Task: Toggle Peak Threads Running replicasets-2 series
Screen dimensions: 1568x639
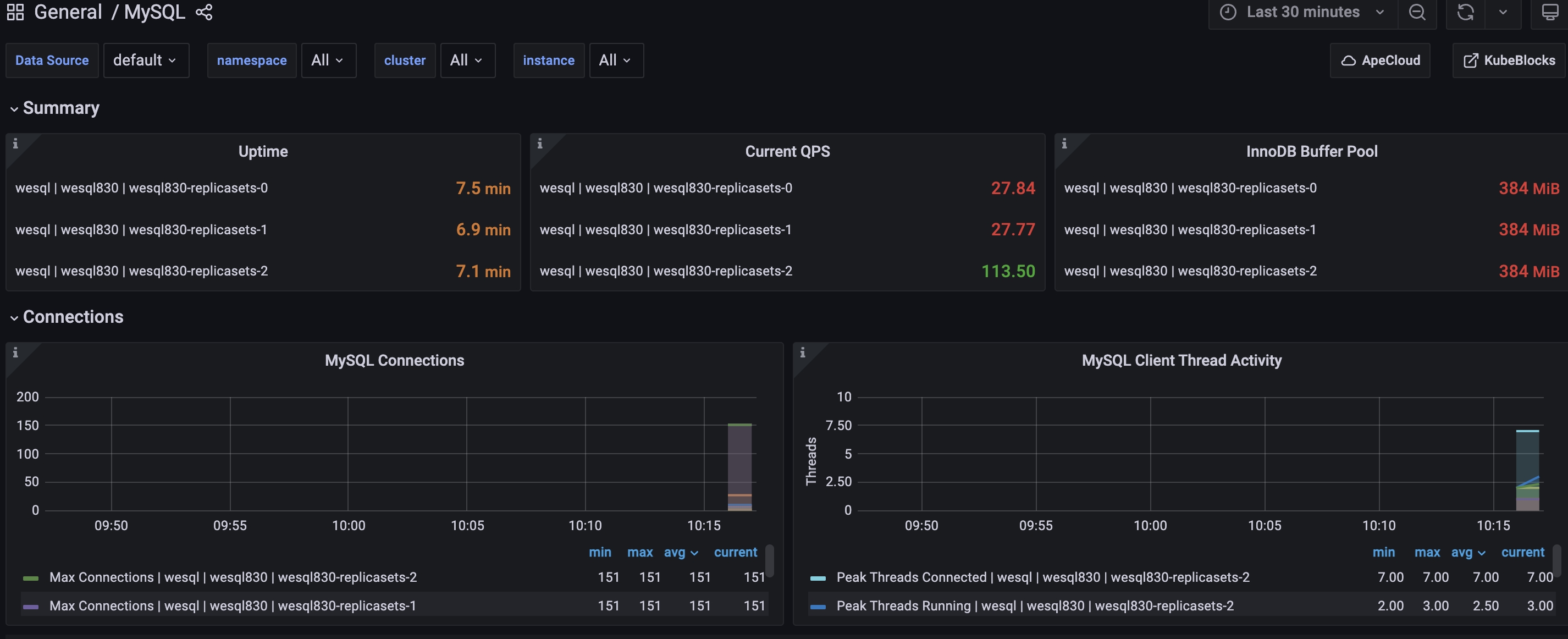Action: pos(1035,605)
